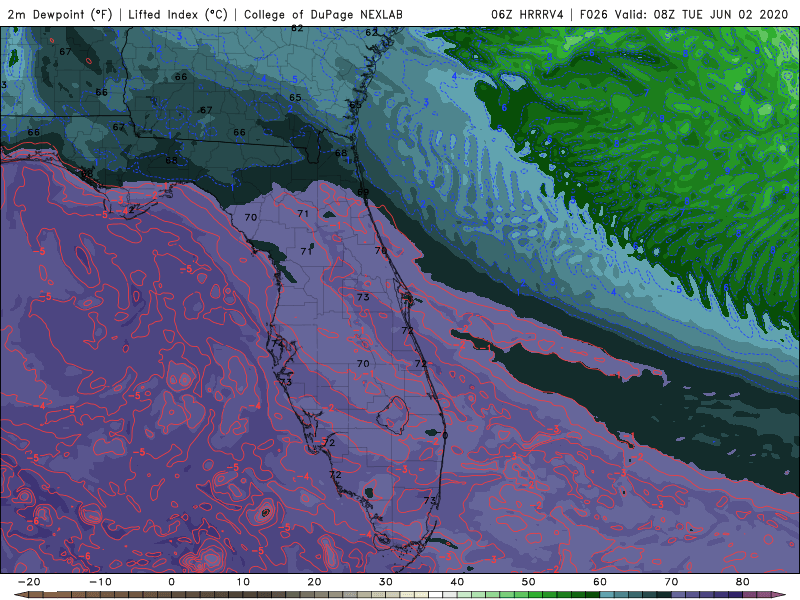
Task: Click the '-20' label on the color scale
Action: pyautogui.click(x=29, y=582)
